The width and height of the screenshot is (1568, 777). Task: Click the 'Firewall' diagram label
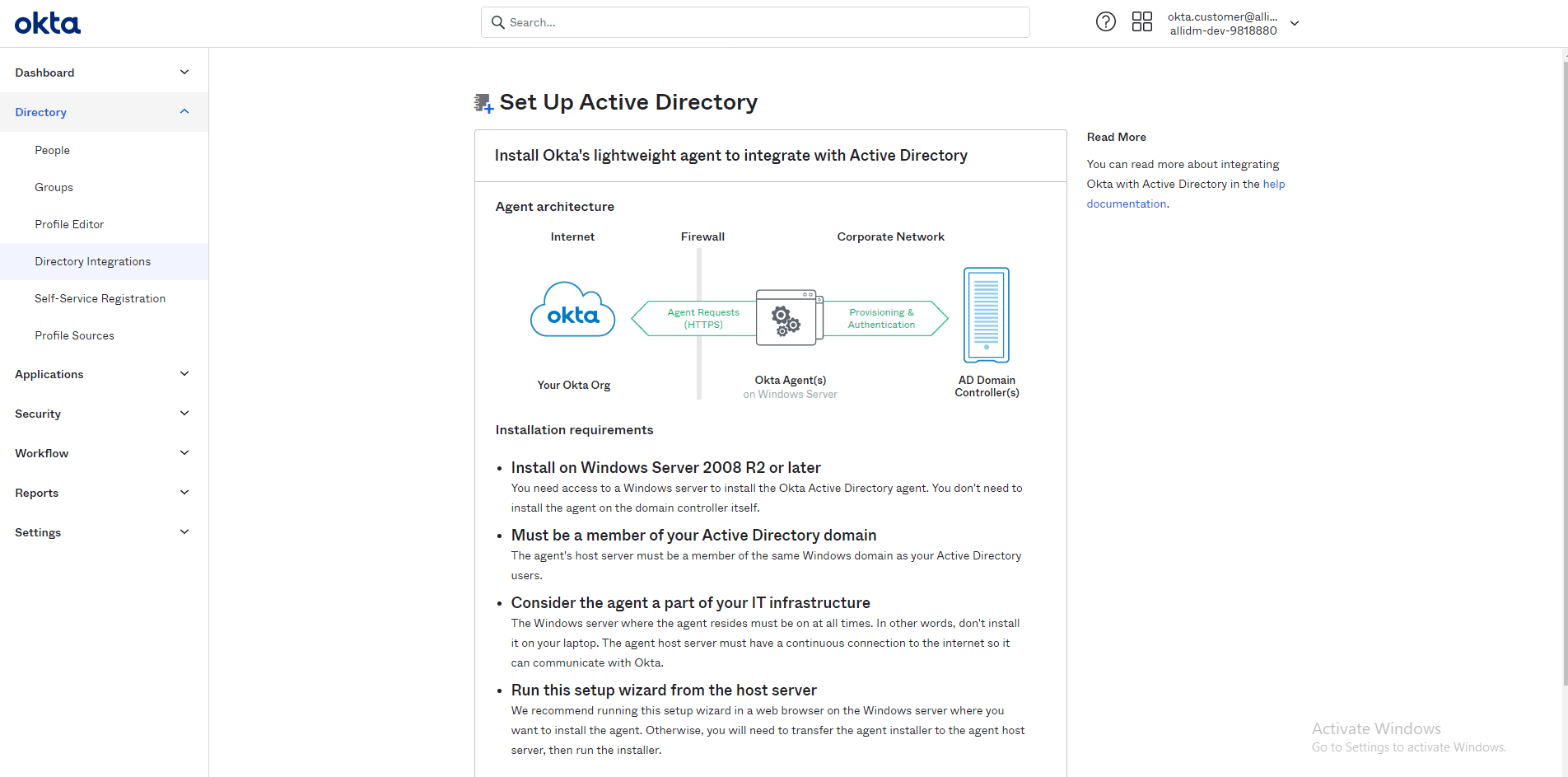[702, 236]
